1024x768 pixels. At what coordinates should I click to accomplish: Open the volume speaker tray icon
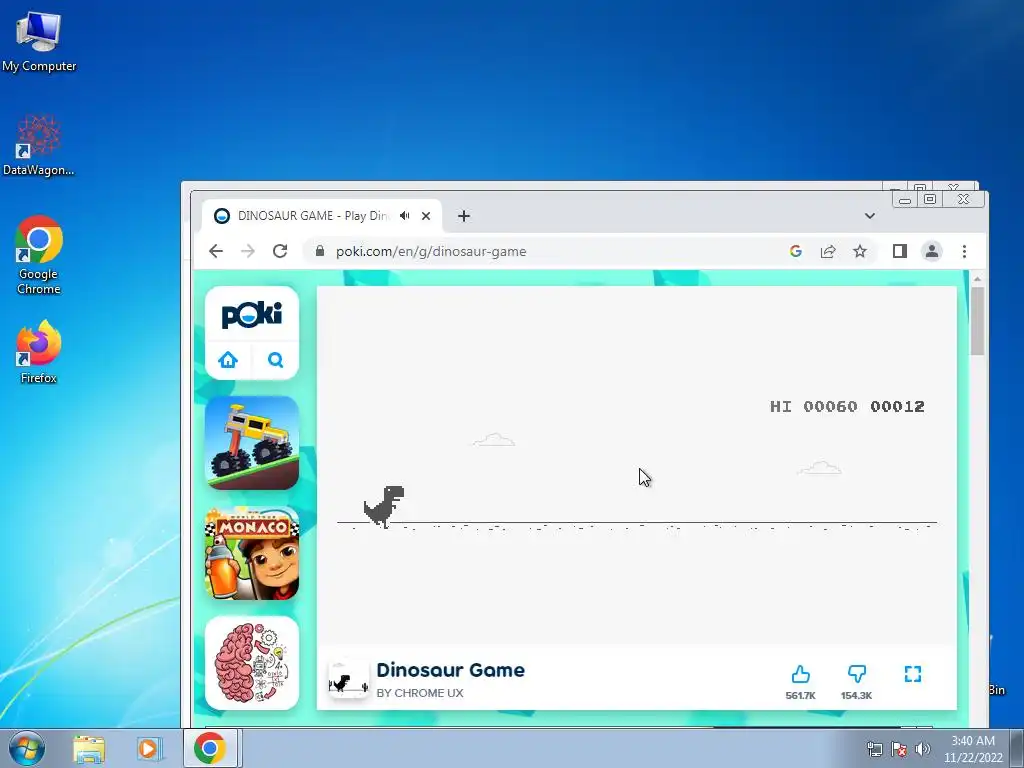[923, 749]
